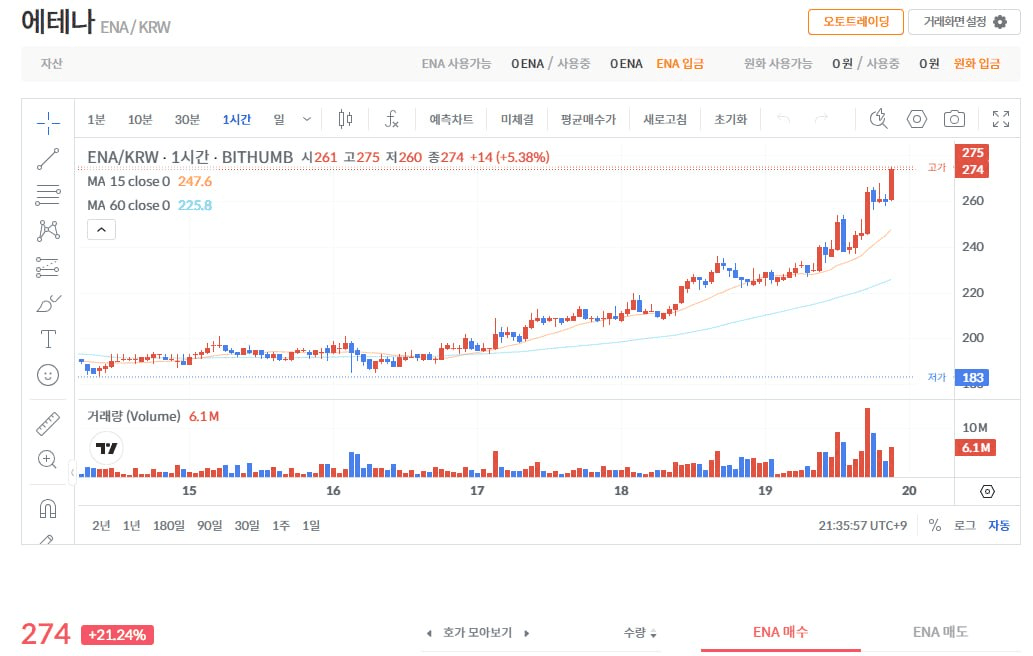1033x656 pixels.
Task: Open the fx indicators menu
Action: (391, 119)
